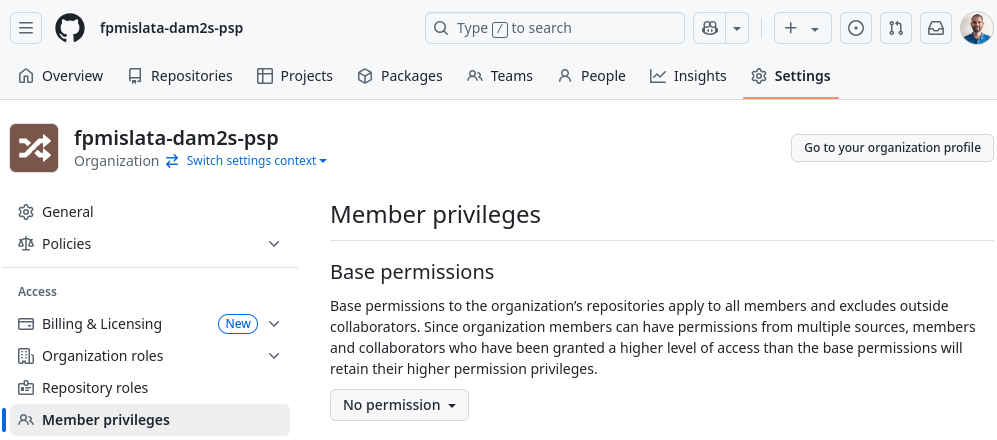997x440 pixels.
Task: Click the Packages box icon
Action: 365,76
